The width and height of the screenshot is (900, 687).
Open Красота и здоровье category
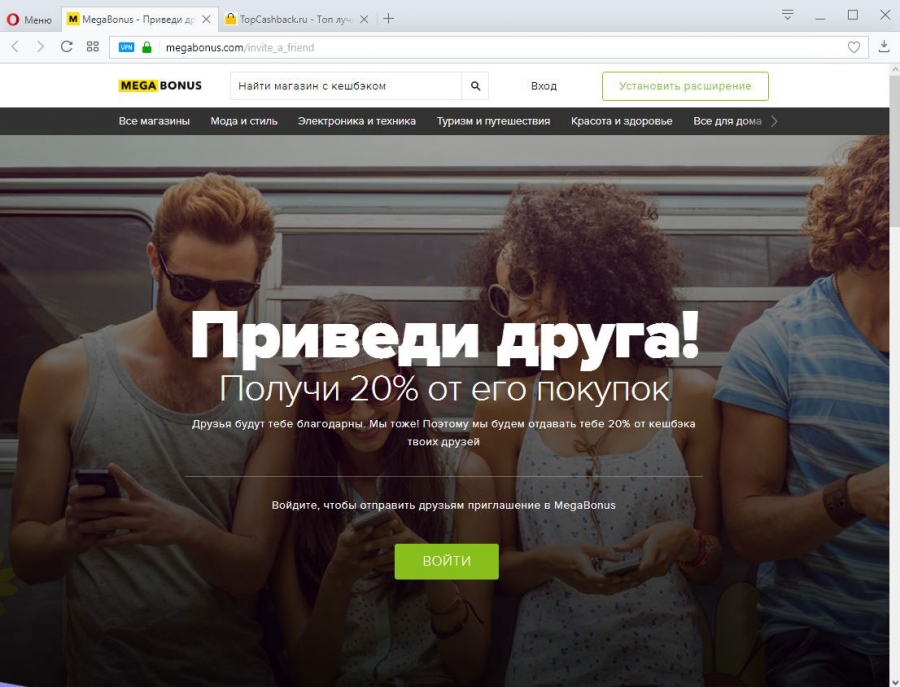[622, 121]
